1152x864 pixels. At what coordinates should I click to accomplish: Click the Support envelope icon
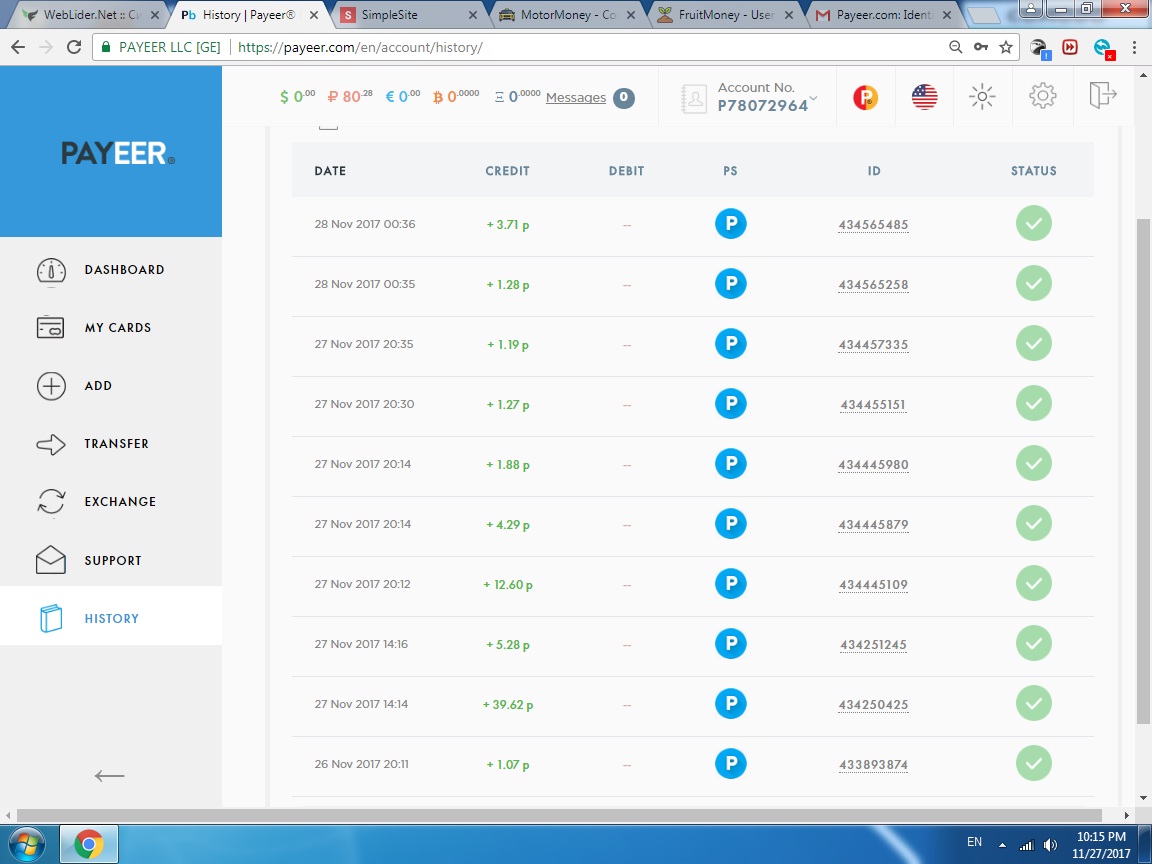(51, 560)
